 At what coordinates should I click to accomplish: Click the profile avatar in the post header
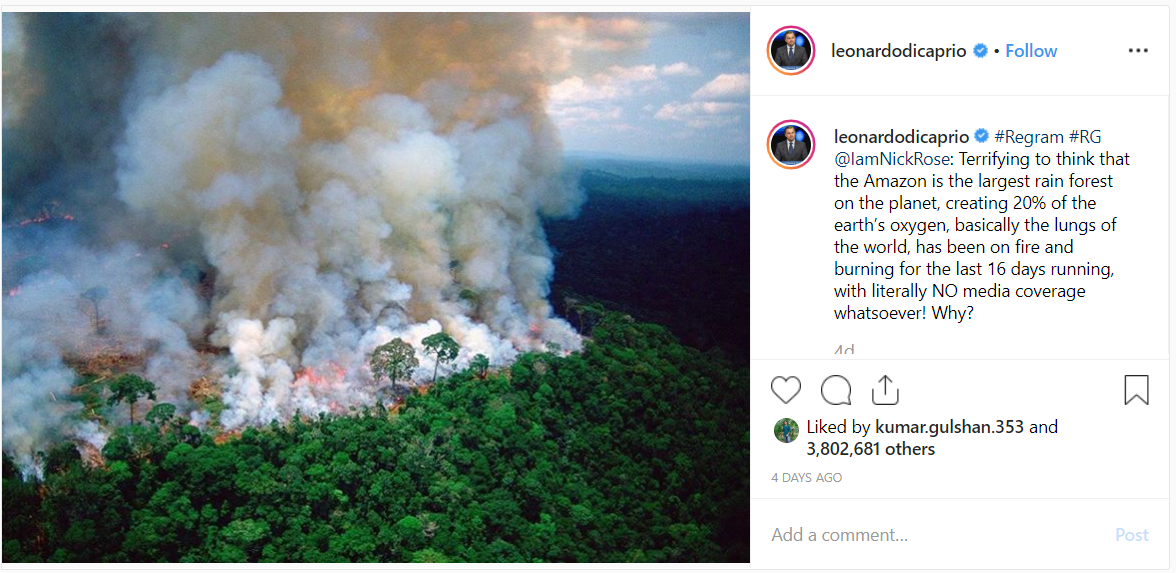[791, 51]
